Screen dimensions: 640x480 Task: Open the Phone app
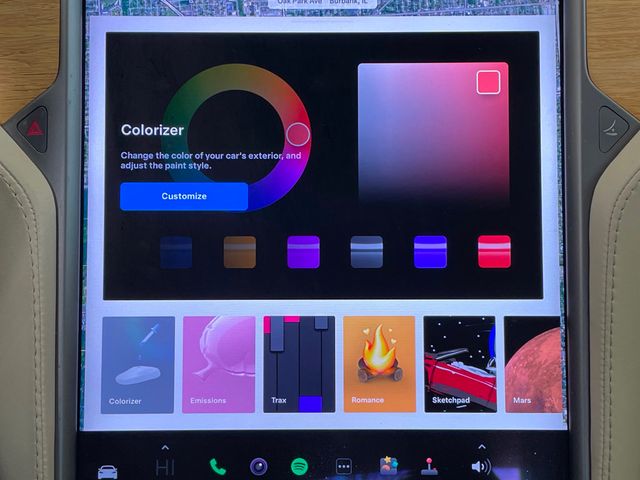coord(217,466)
